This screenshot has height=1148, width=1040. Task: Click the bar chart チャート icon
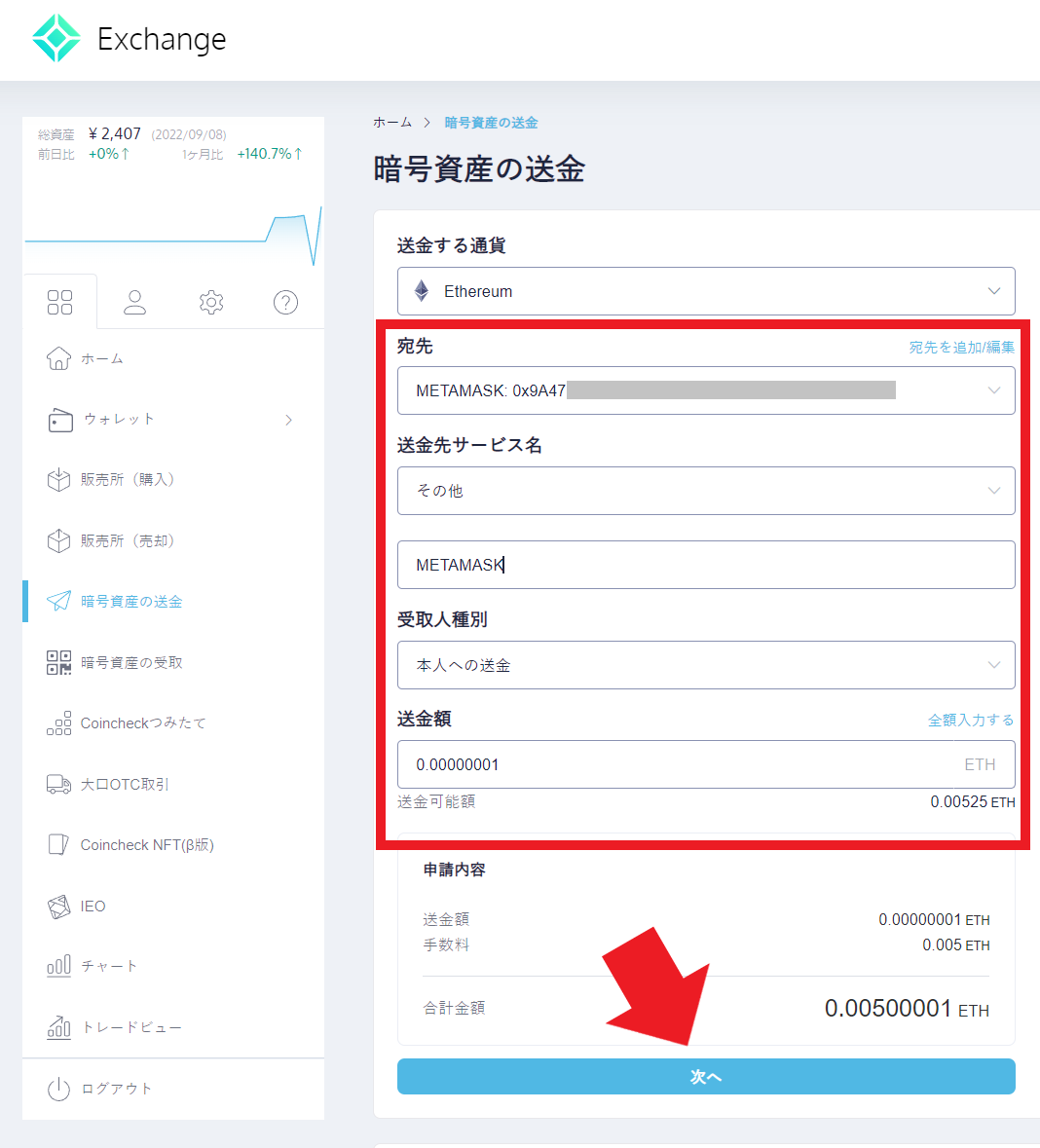click(x=59, y=967)
